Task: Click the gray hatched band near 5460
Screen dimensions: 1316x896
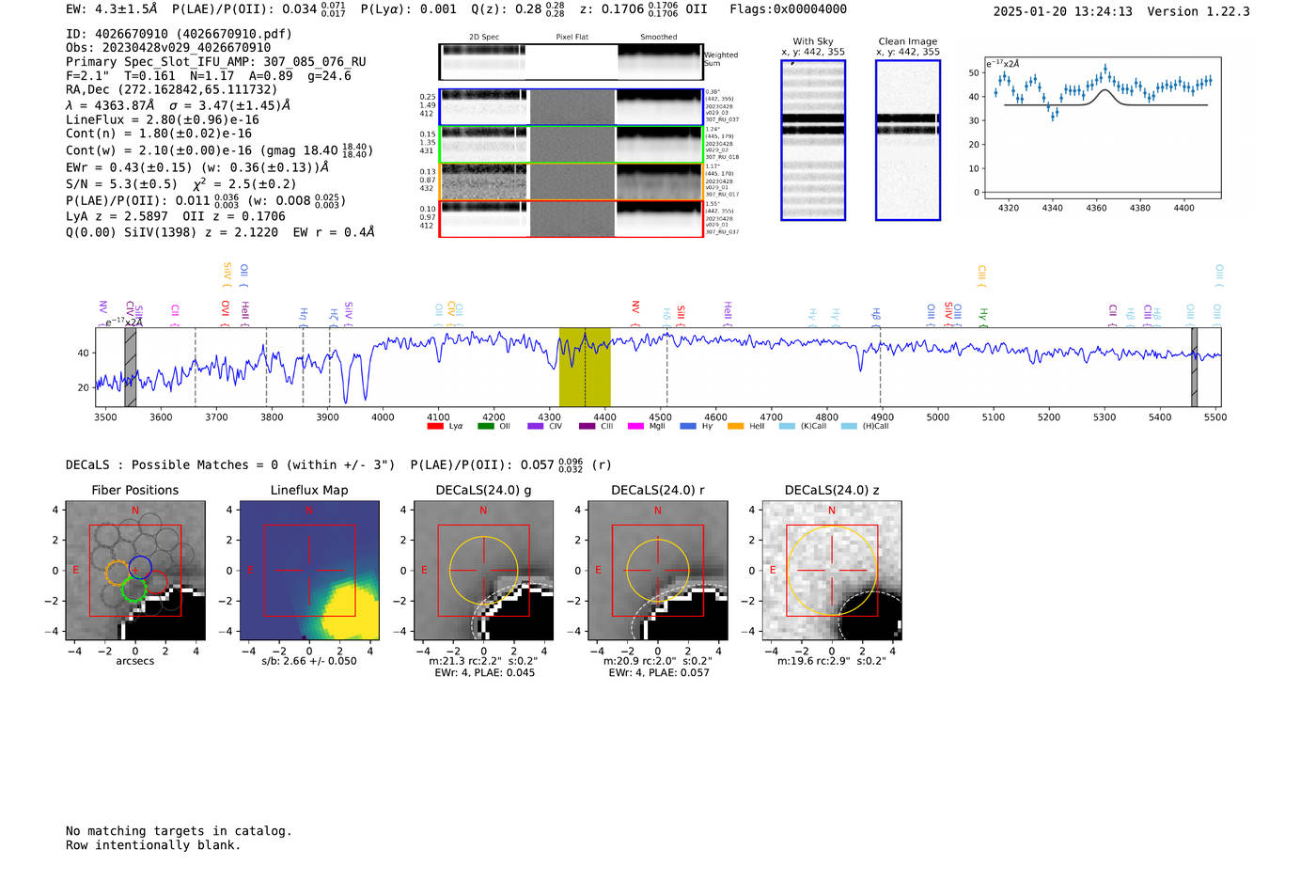Action: click(1194, 368)
